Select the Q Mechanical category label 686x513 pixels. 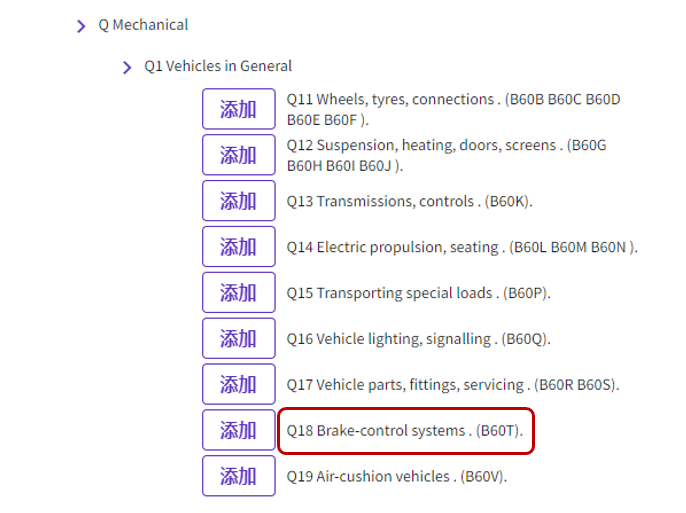143,25
